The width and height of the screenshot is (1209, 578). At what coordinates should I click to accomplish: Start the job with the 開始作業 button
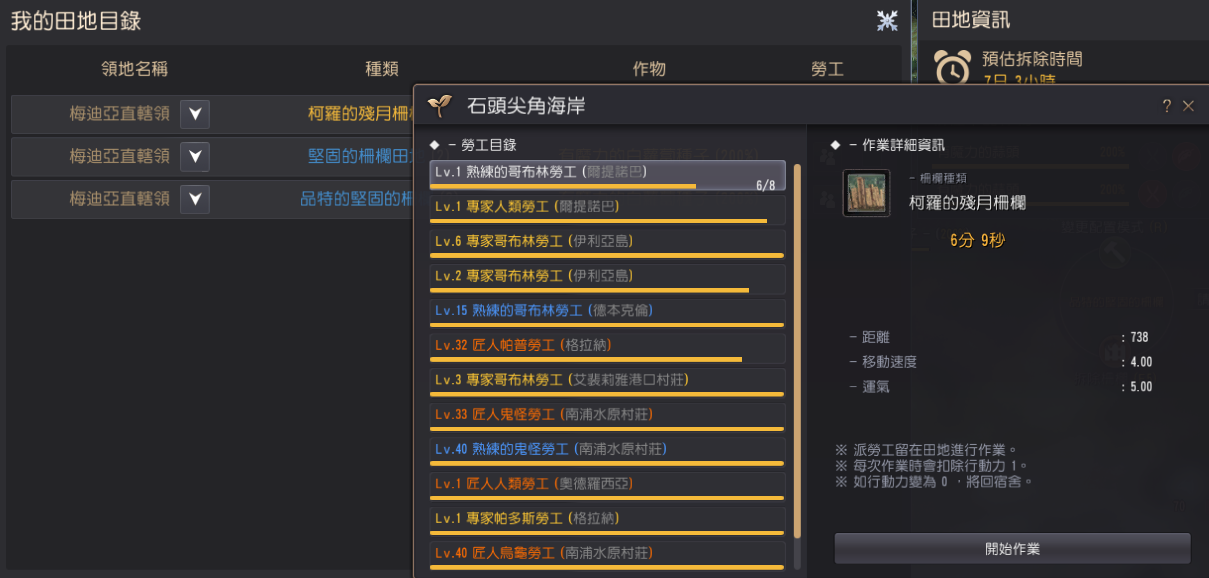pos(1012,549)
